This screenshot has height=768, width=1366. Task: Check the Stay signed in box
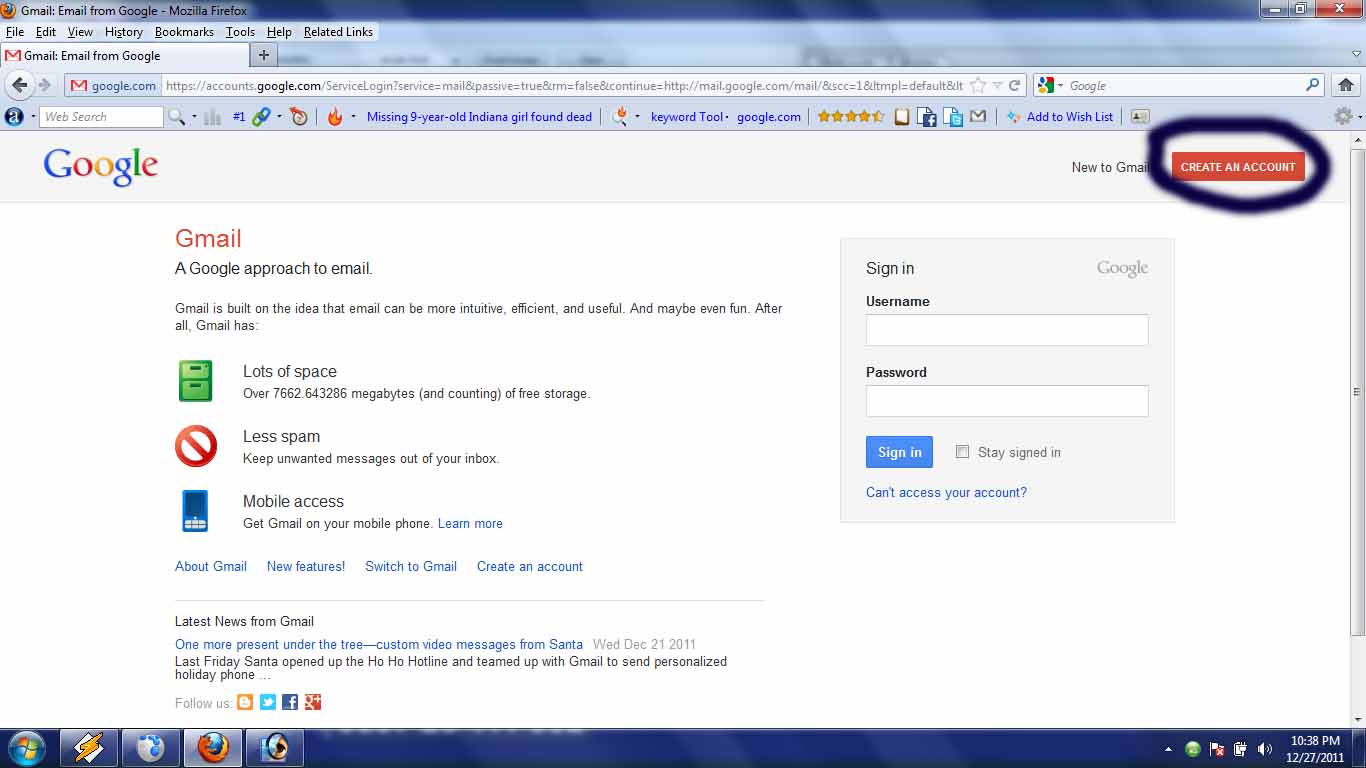pos(962,452)
